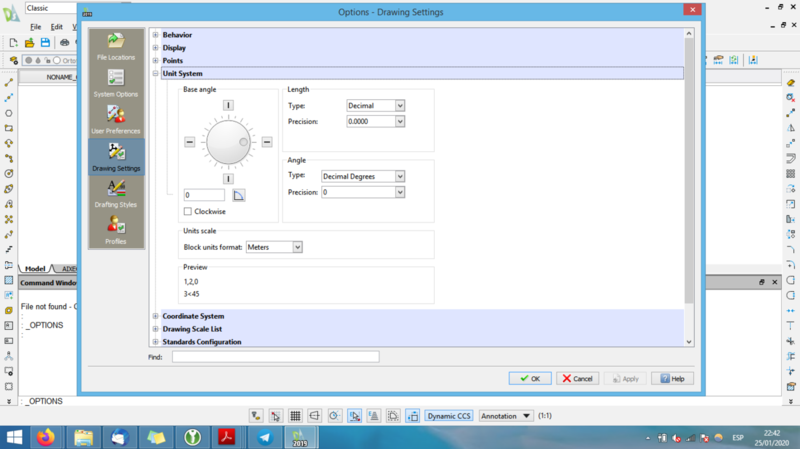This screenshot has height=449, width=800.
Task: Toggle Dynamic CCS in status bar
Action: click(x=449, y=415)
